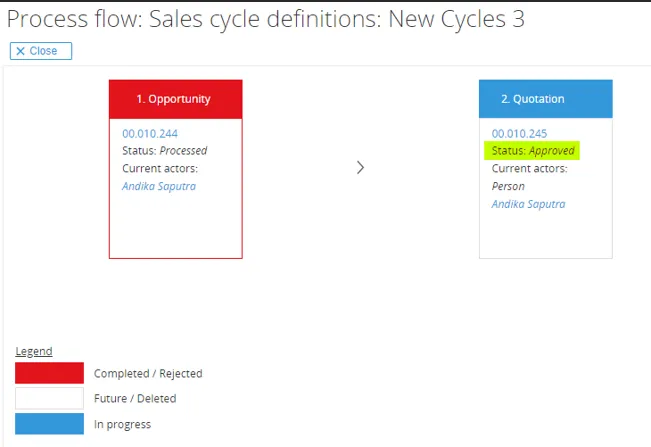
Task: Click the In progress legend label
Action: point(122,424)
